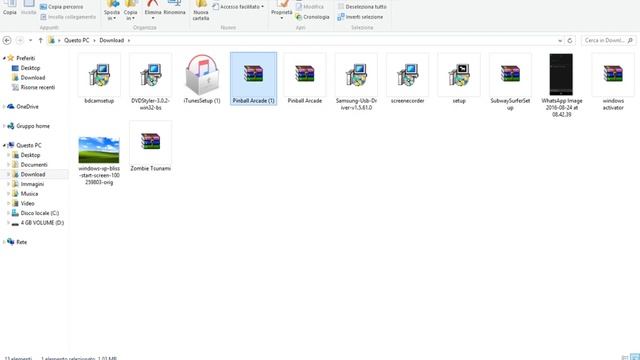The height and width of the screenshot is (360, 640).
Task: Click Deseleziona tutto
Action: [362, 7]
